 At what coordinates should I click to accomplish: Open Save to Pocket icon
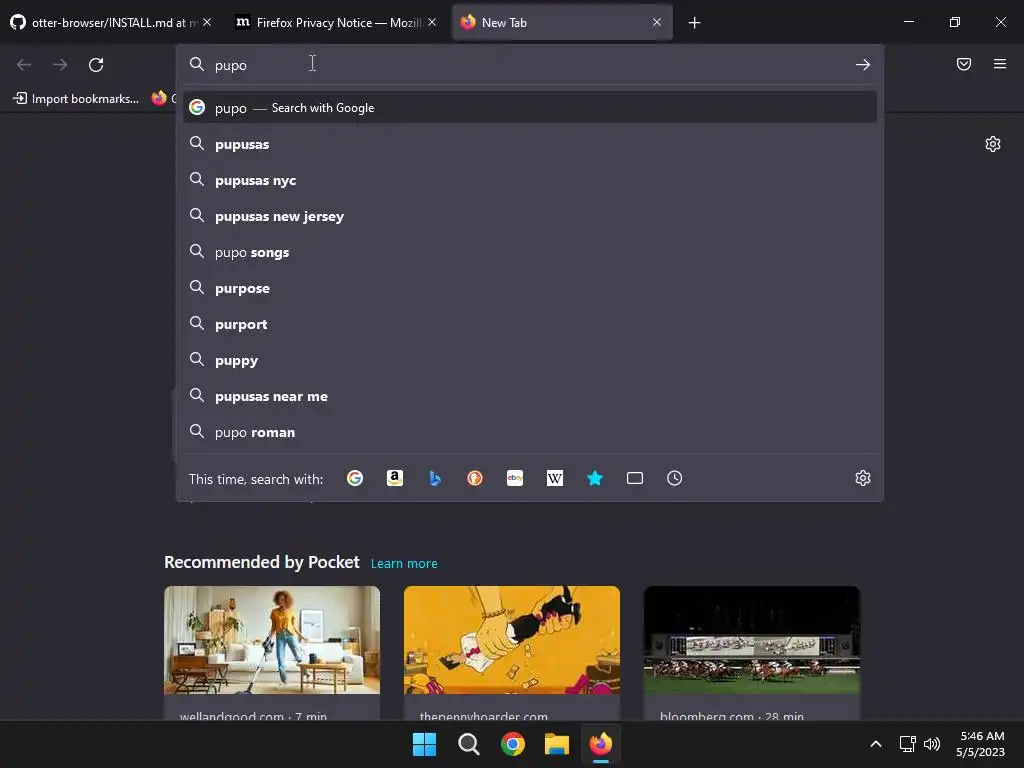(963, 64)
